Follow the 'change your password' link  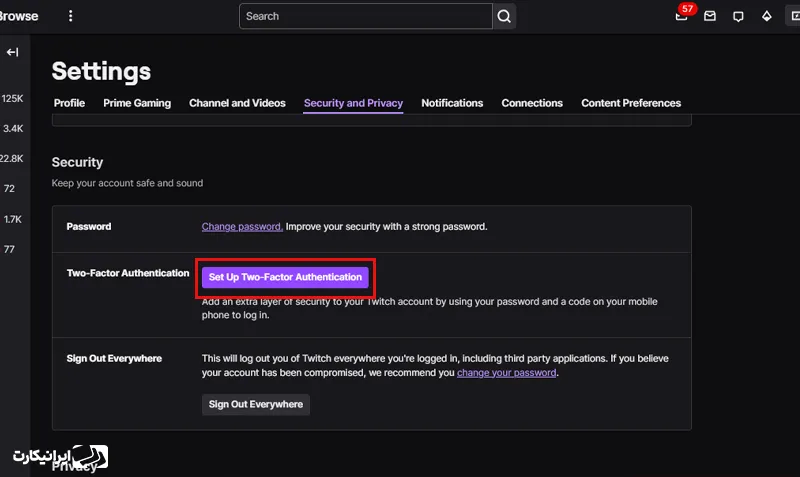click(506, 373)
